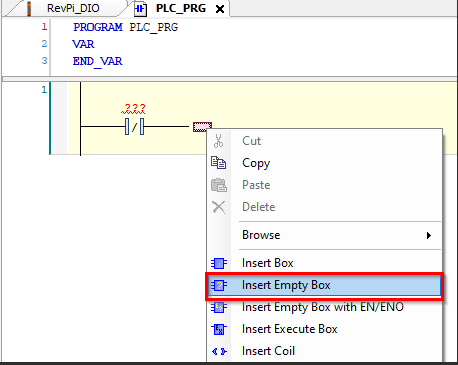Select Insert Empty Box with EN/ENO

pos(324,307)
